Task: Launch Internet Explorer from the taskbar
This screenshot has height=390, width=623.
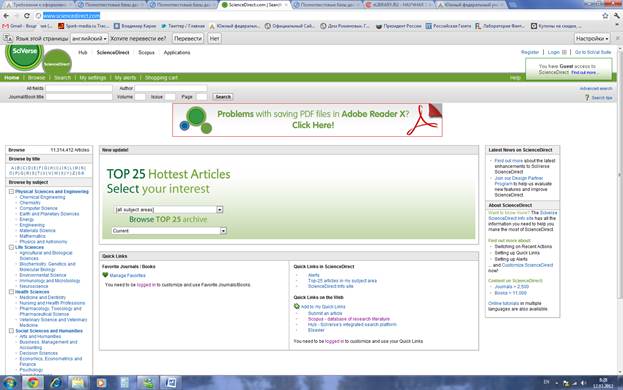Action: [x=56, y=383]
